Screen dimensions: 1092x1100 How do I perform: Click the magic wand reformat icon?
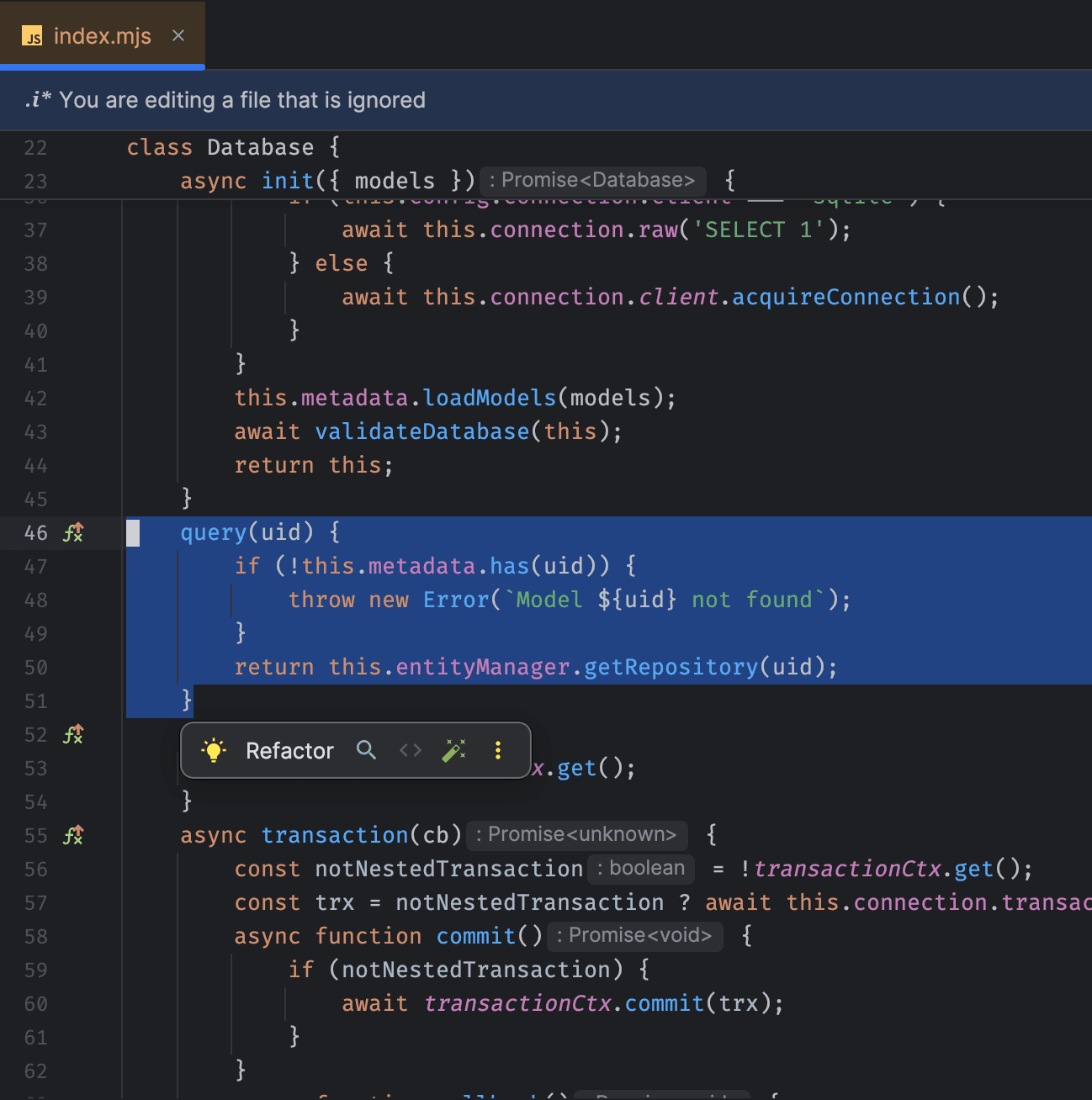454,750
